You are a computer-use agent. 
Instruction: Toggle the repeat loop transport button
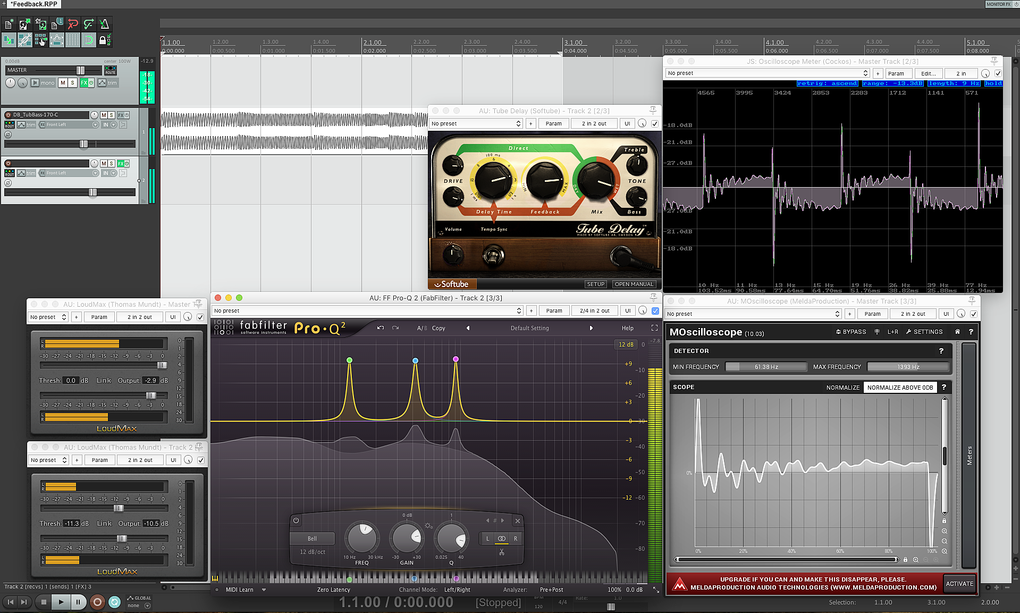click(114, 602)
